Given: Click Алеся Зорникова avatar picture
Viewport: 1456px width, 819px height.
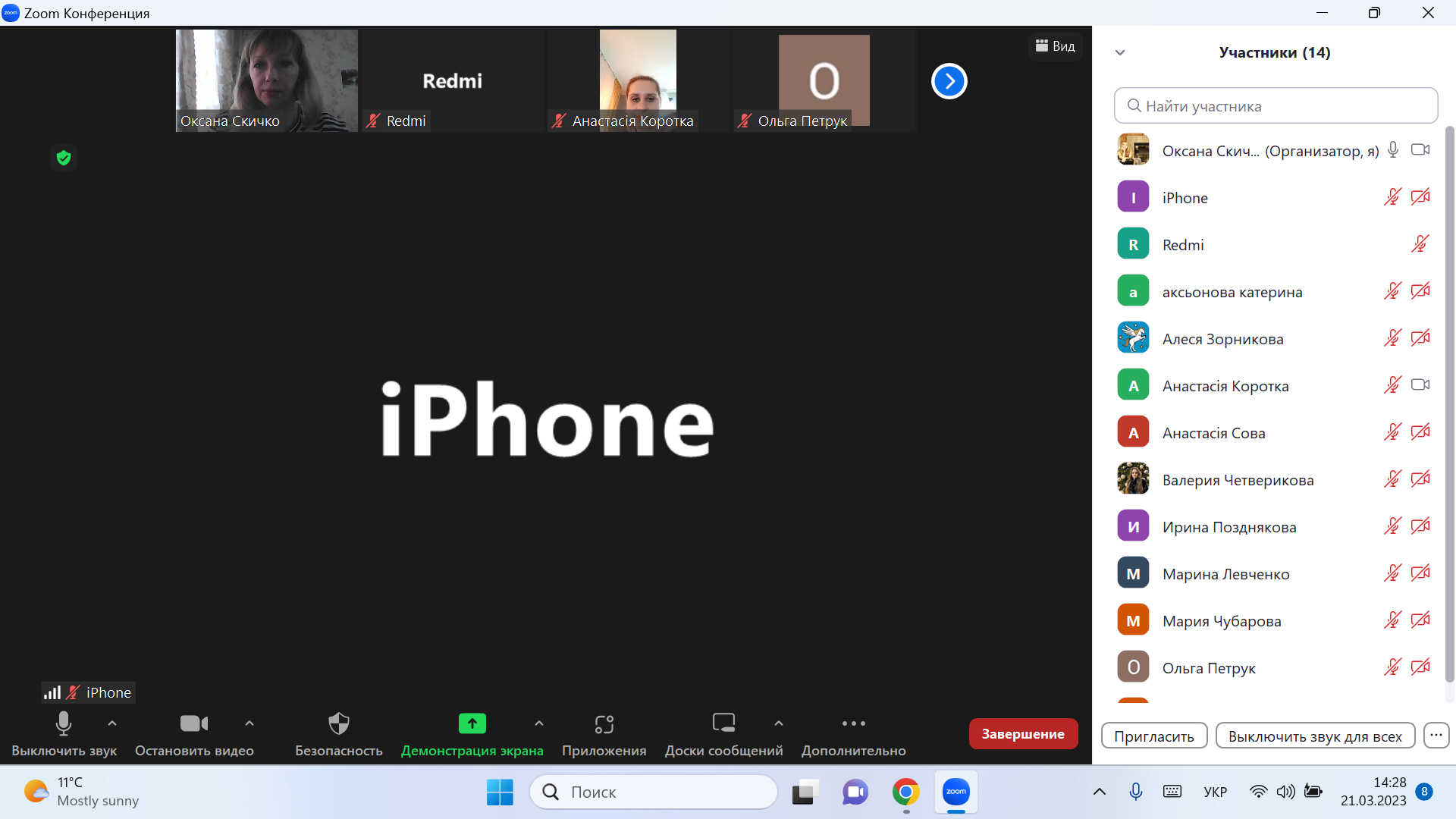Looking at the screenshot, I should (1133, 338).
